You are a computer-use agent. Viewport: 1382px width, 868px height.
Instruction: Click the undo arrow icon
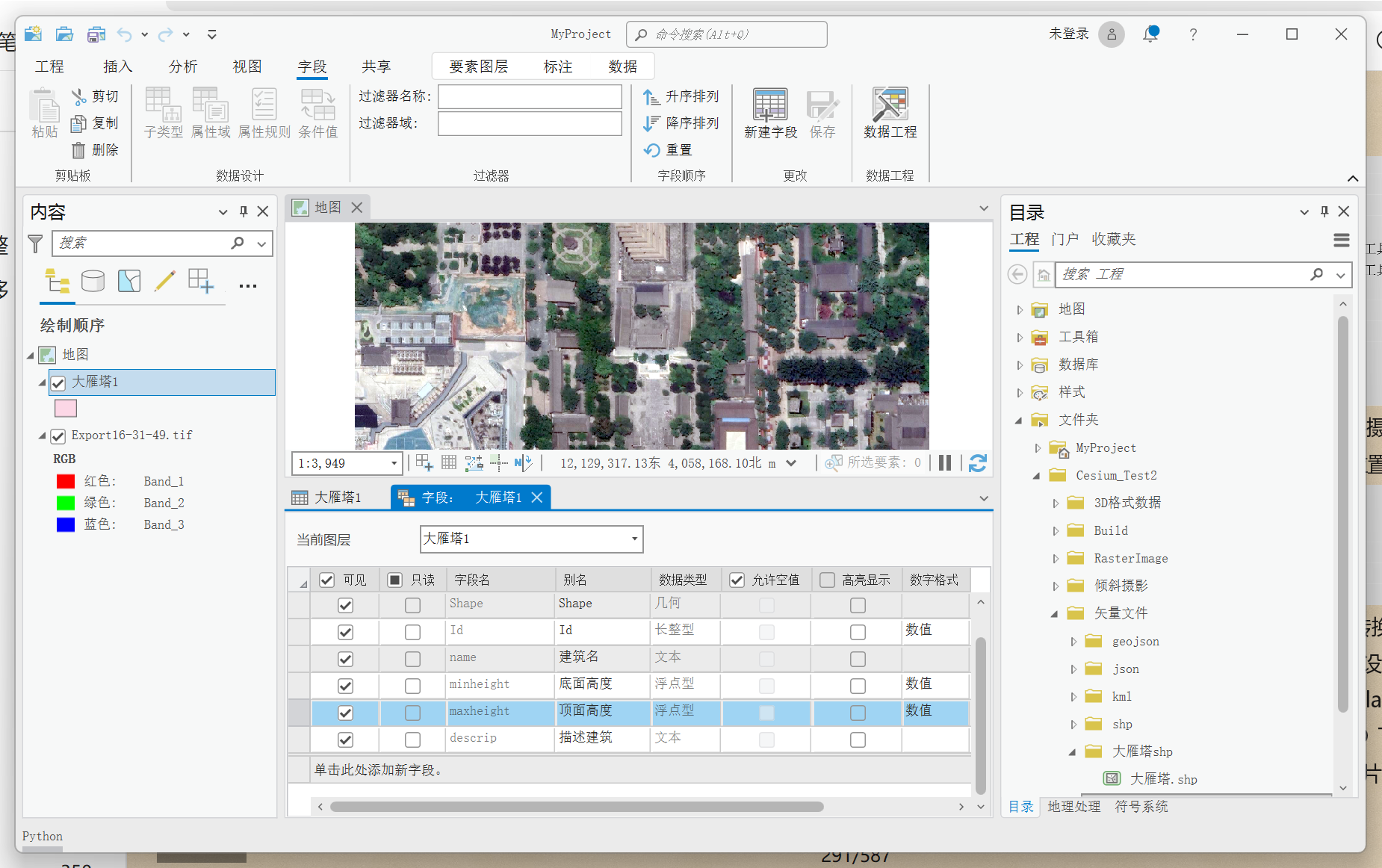pyautogui.click(x=124, y=34)
